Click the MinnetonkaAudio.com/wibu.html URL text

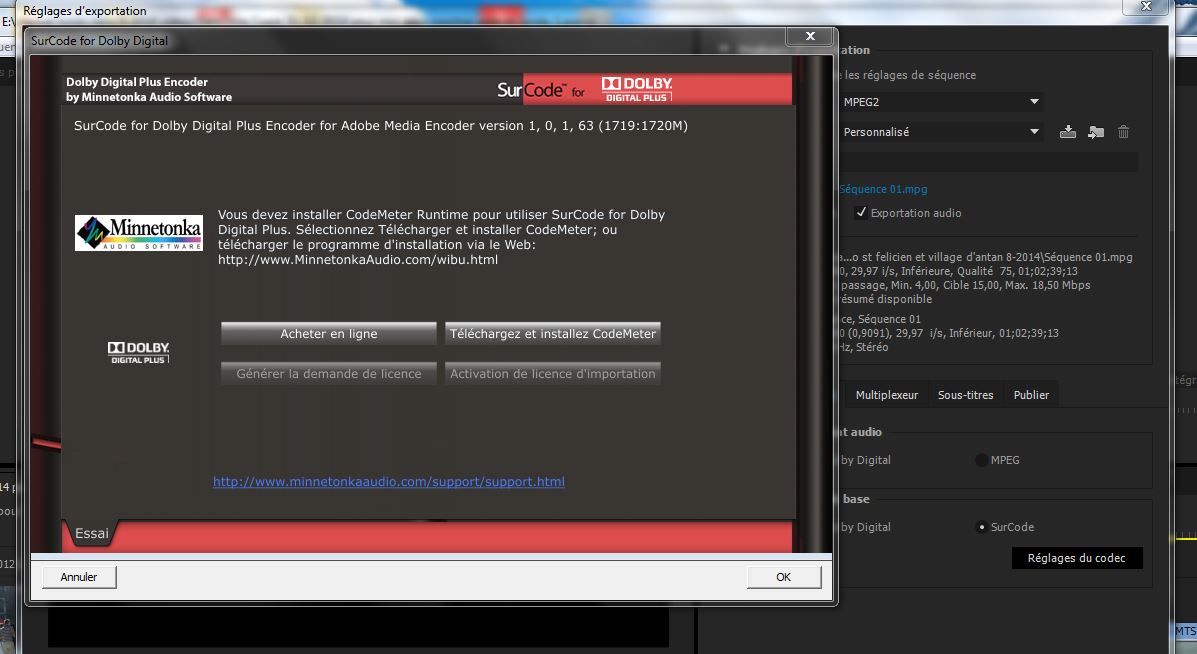click(x=358, y=259)
